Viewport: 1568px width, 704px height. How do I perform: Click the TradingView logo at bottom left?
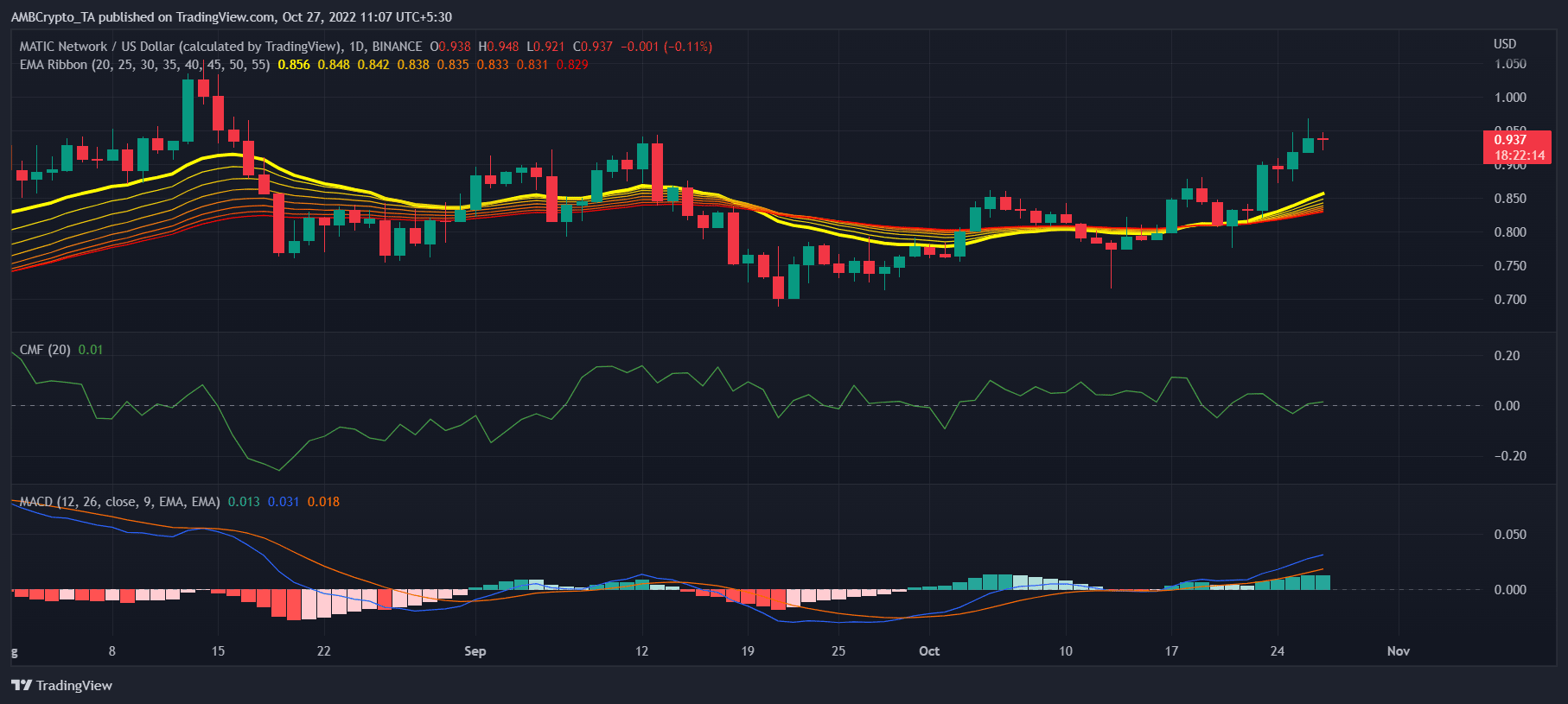coord(61,685)
